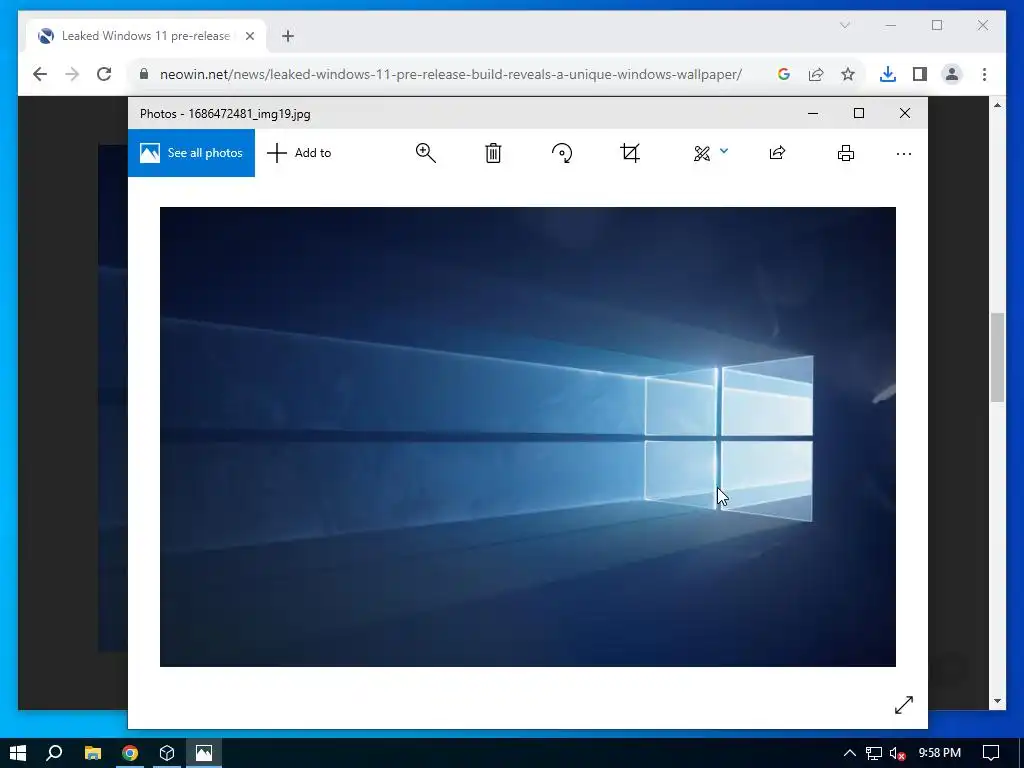Click scroll up arrow in Chrome scrollbar
This screenshot has width=1024, height=768.
point(997,105)
